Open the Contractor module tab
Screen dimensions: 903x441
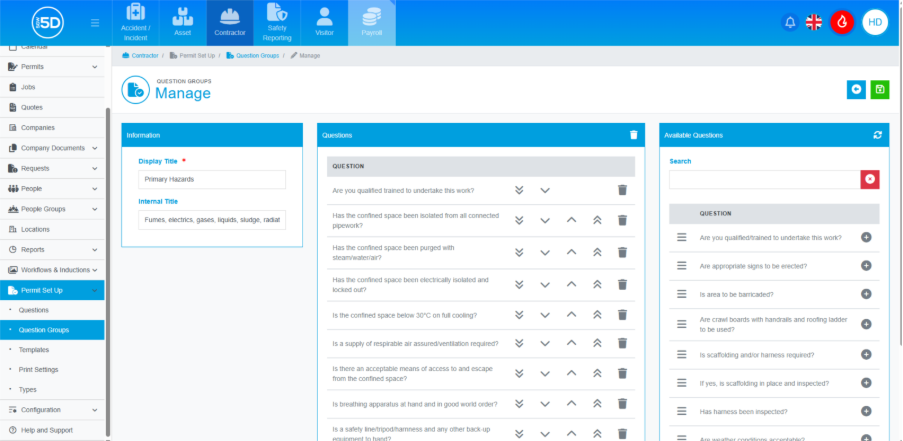230,24
